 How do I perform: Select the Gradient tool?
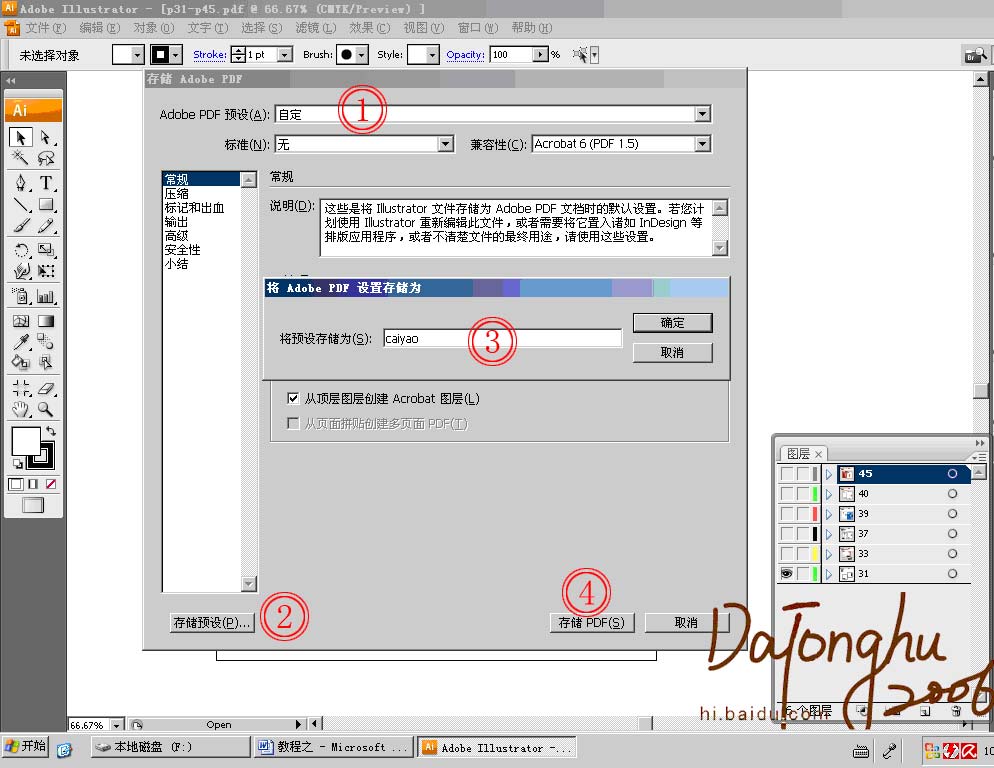(46, 321)
